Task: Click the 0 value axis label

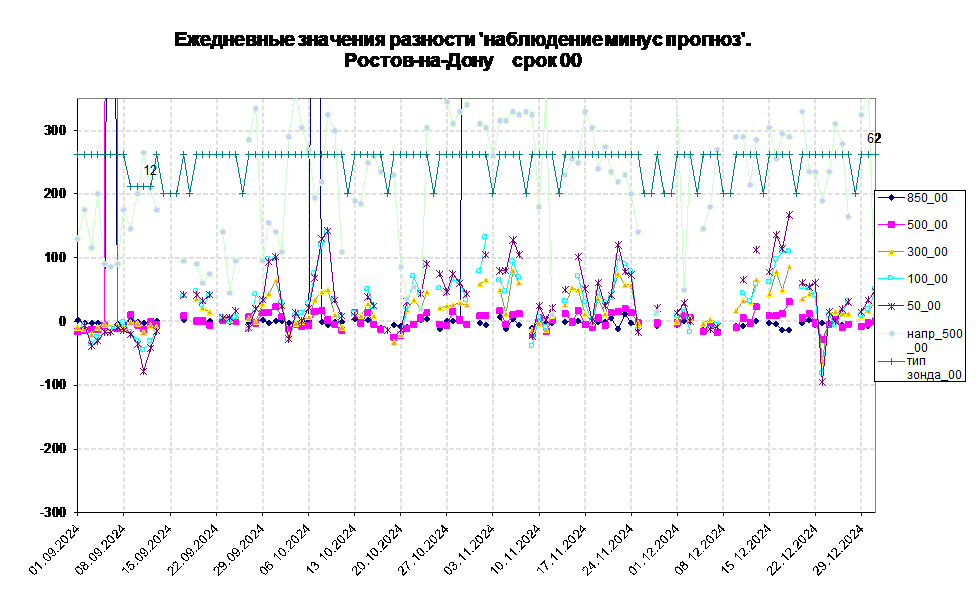Action: click(62, 321)
